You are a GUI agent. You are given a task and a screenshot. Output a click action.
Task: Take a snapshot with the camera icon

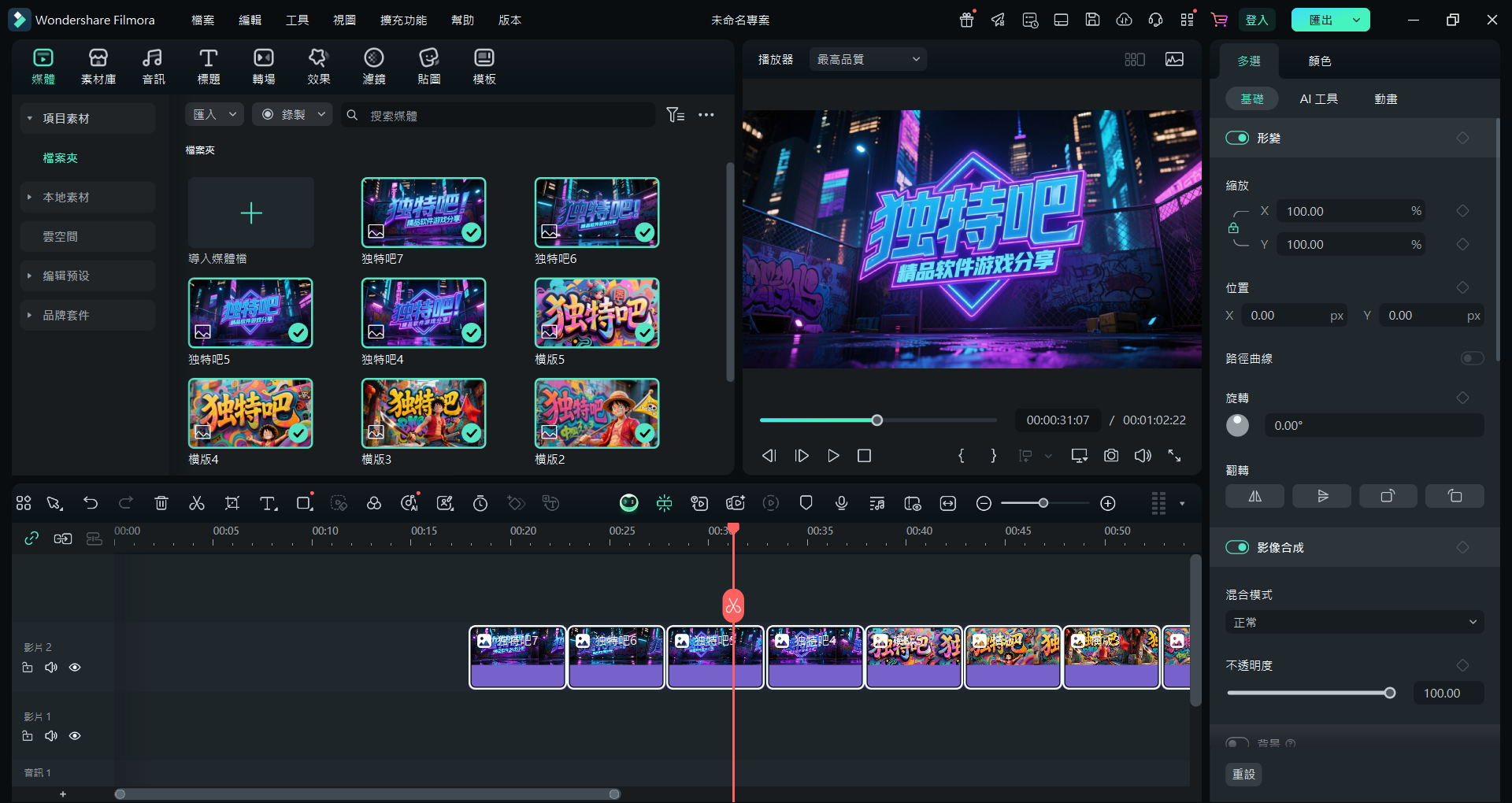pyautogui.click(x=1111, y=456)
